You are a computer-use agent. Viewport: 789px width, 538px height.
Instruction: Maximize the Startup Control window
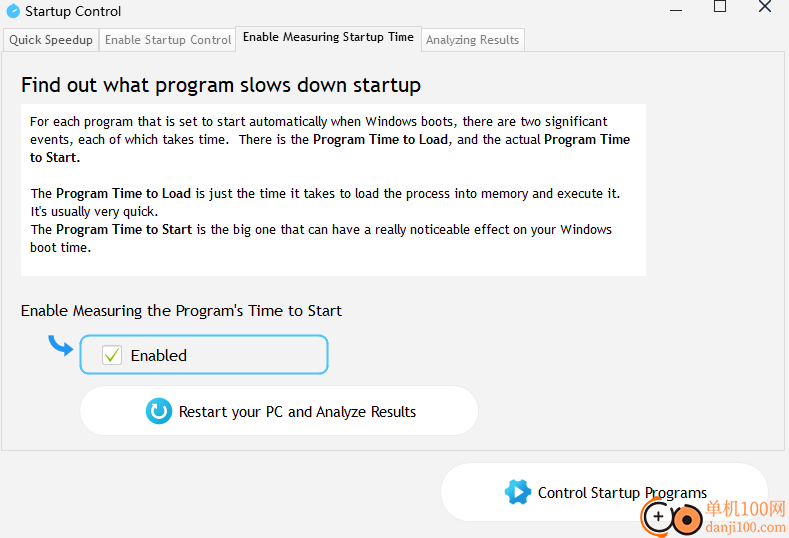pyautogui.click(x=720, y=7)
